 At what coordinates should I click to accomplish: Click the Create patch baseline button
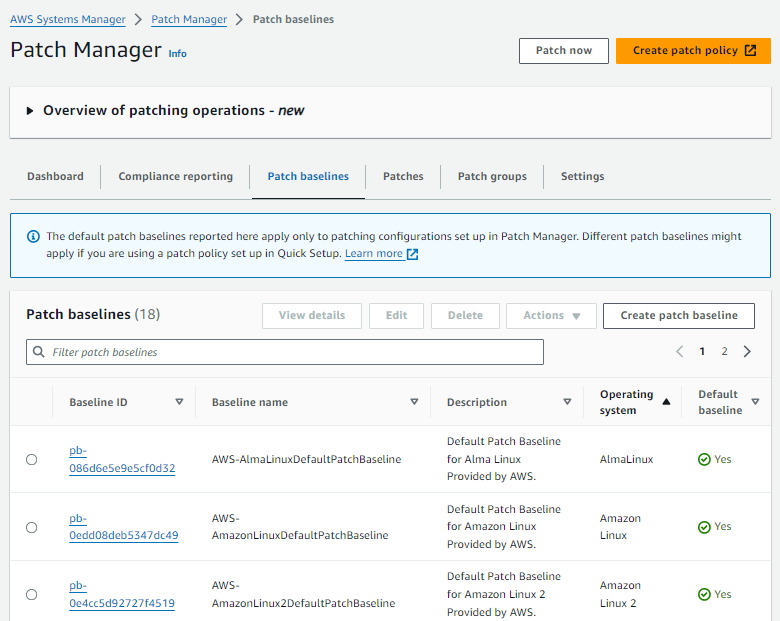click(679, 316)
